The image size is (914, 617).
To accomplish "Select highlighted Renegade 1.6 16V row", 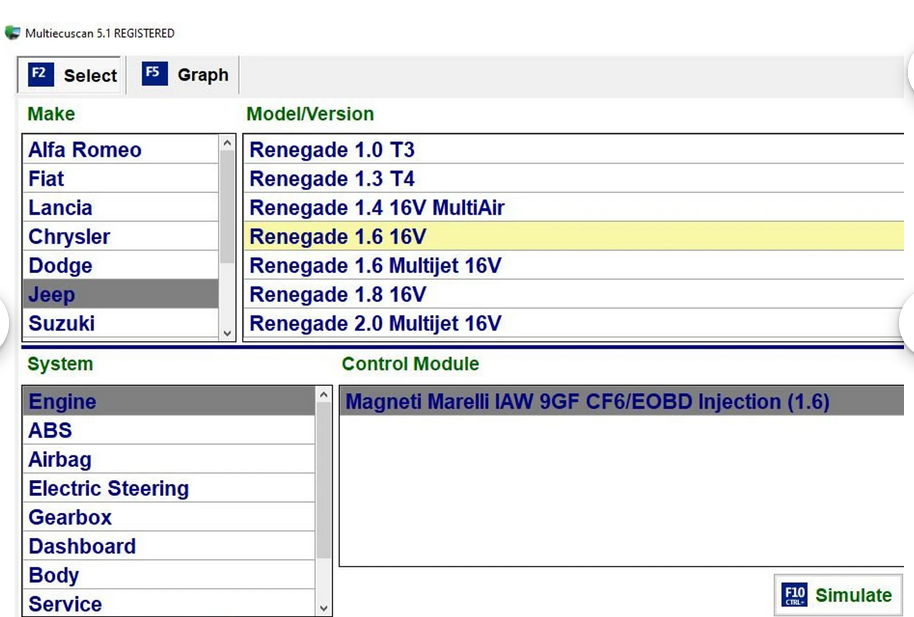I will tap(574, 236).
